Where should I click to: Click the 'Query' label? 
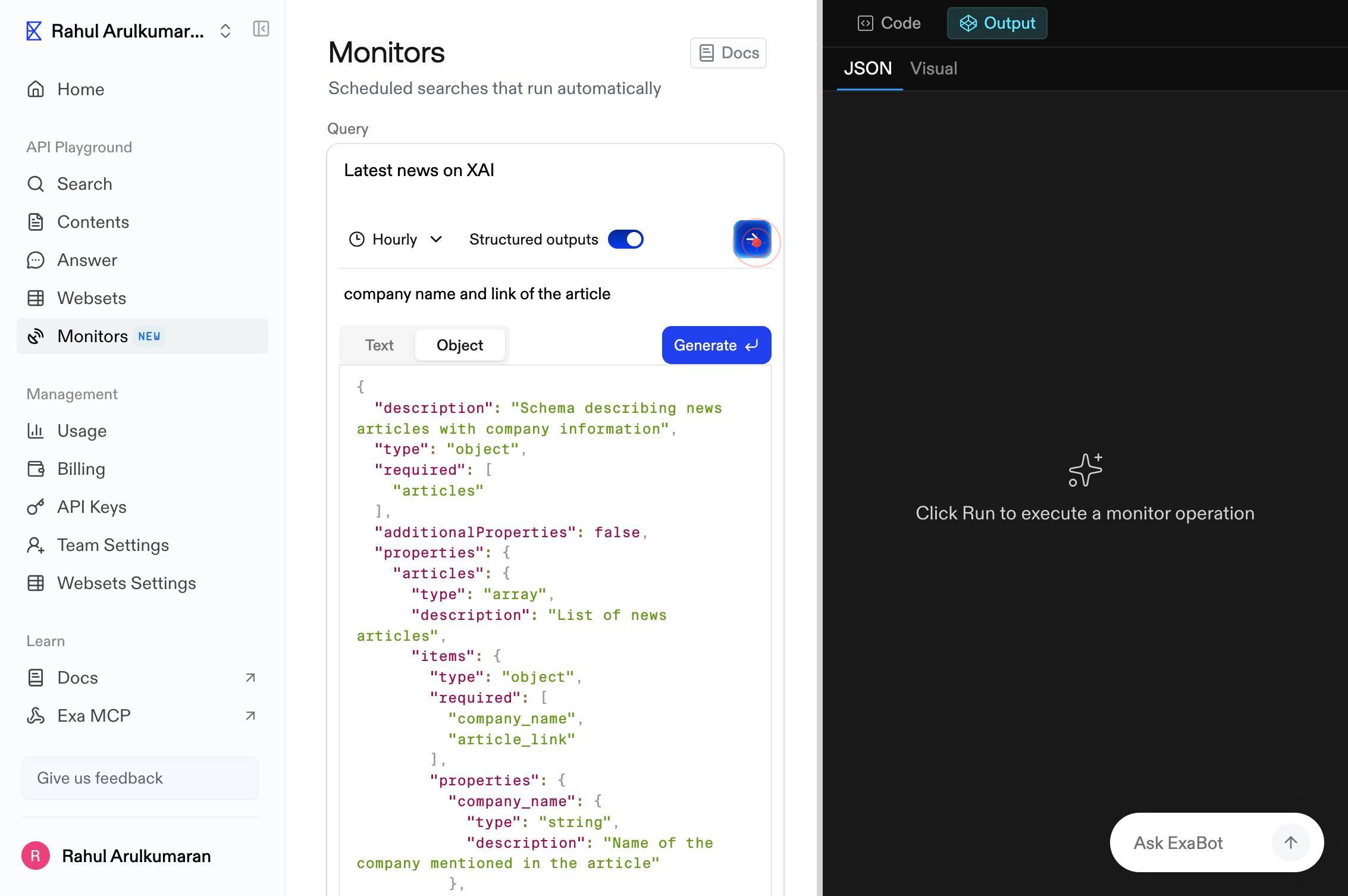coord(348,129)
